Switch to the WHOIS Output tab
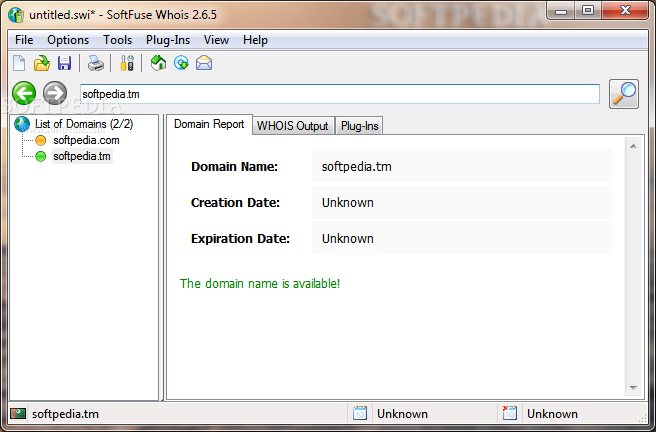Viewport: 656px width, 432px height. pyautogui.click(x=292, y=126)
